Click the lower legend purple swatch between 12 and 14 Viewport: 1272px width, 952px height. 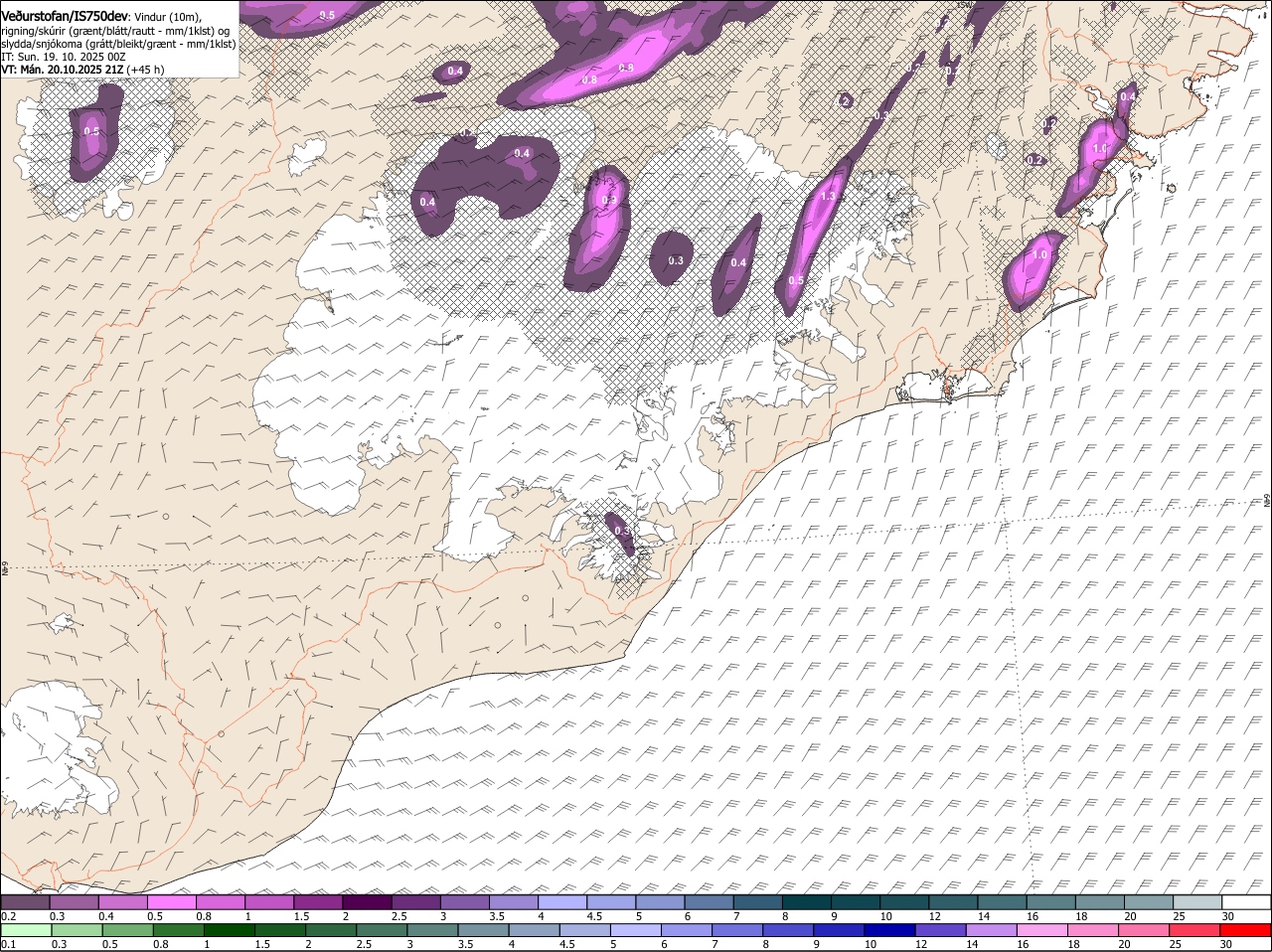click(940, 930)
